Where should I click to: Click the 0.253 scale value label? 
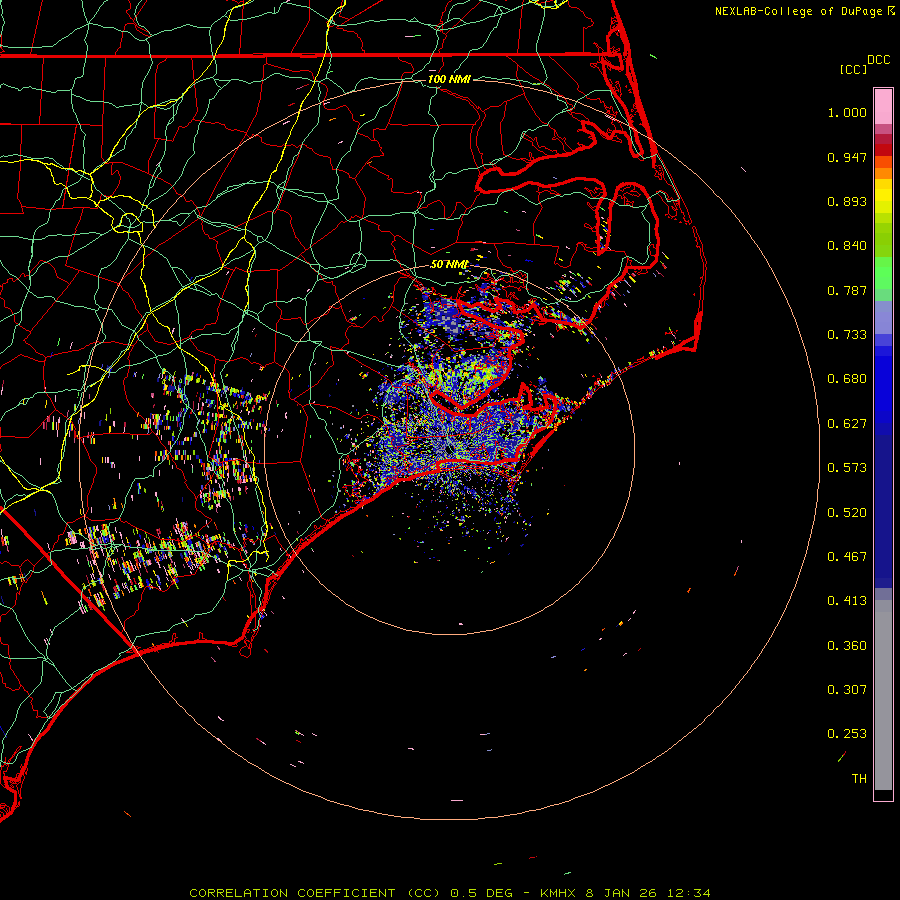847,734
